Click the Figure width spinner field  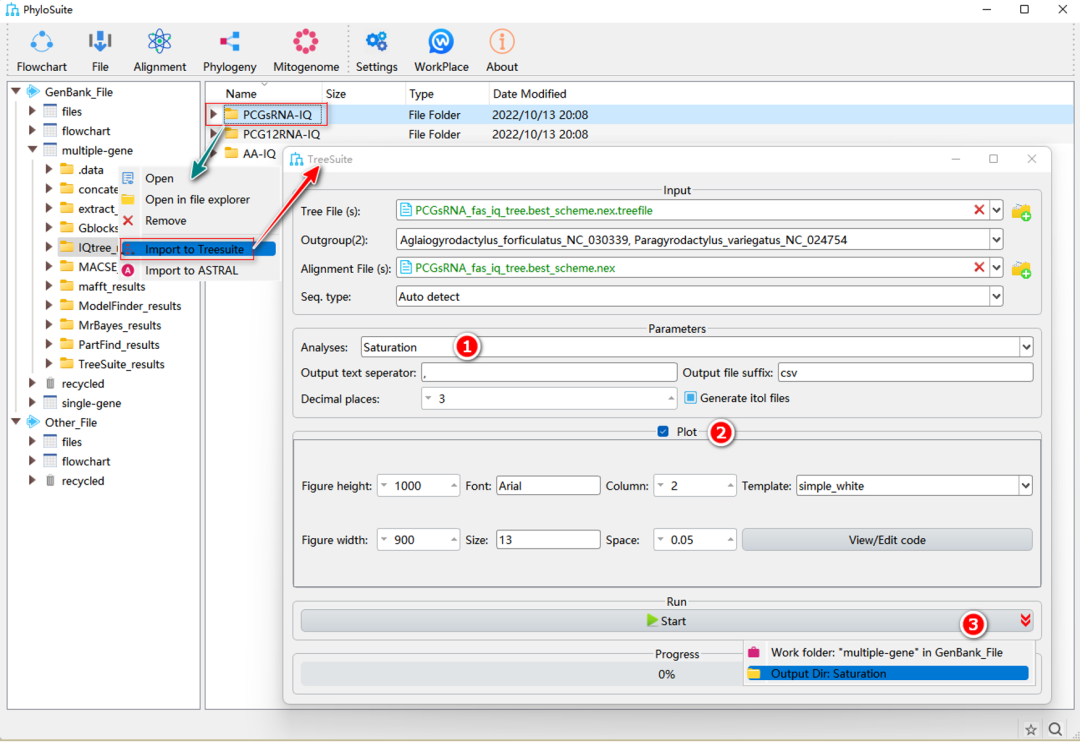(x=418, y=540)
